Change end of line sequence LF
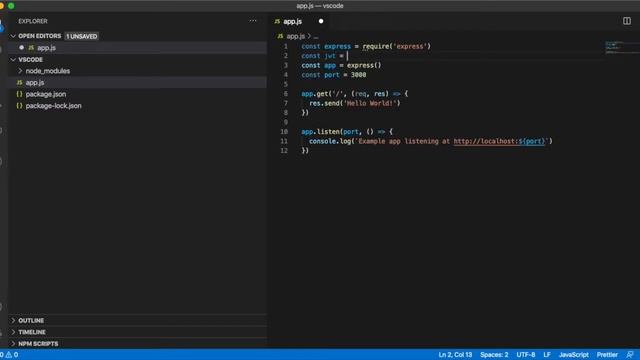Image resolution: width=640 pixels, height=360 pixels. [547, 355]
